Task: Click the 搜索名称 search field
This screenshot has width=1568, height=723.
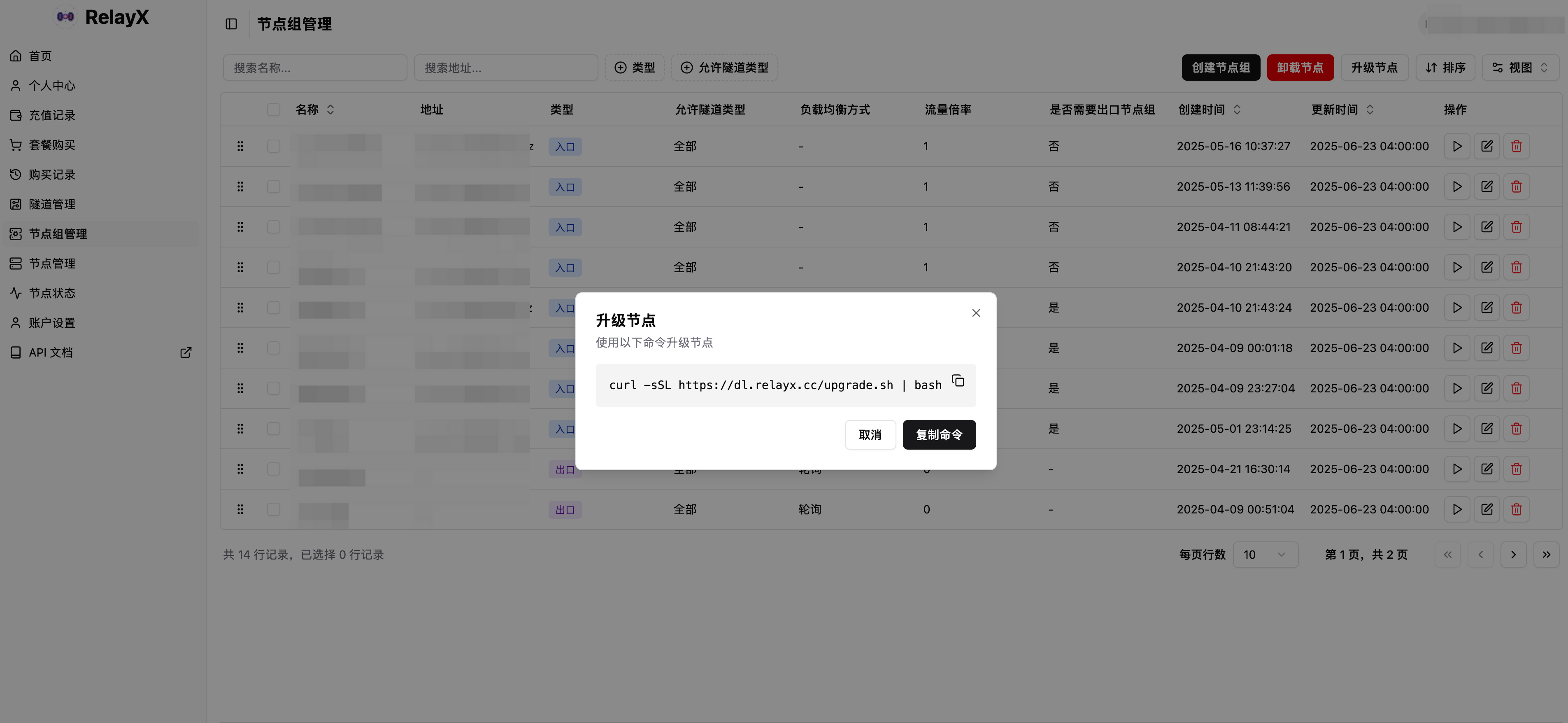Action: click(315, 68)
